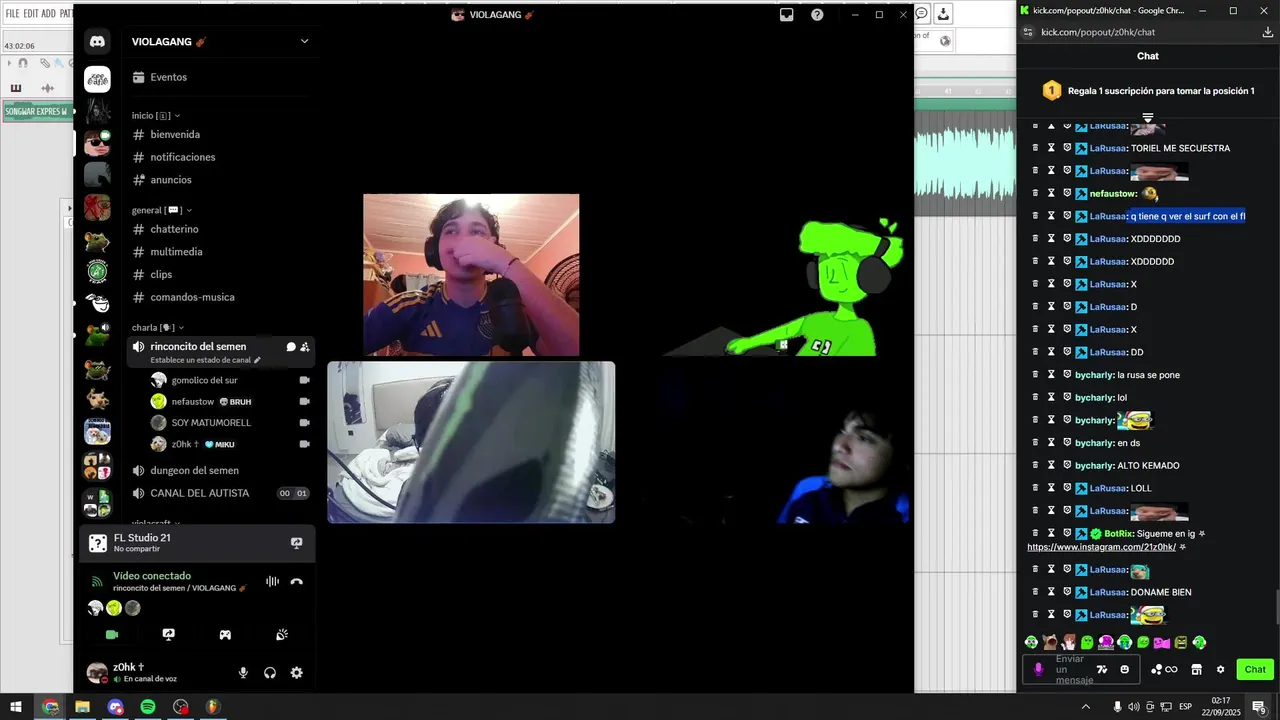Mute Discord microphone
The width and height of the screenshot is (1280, 720).
243,673
